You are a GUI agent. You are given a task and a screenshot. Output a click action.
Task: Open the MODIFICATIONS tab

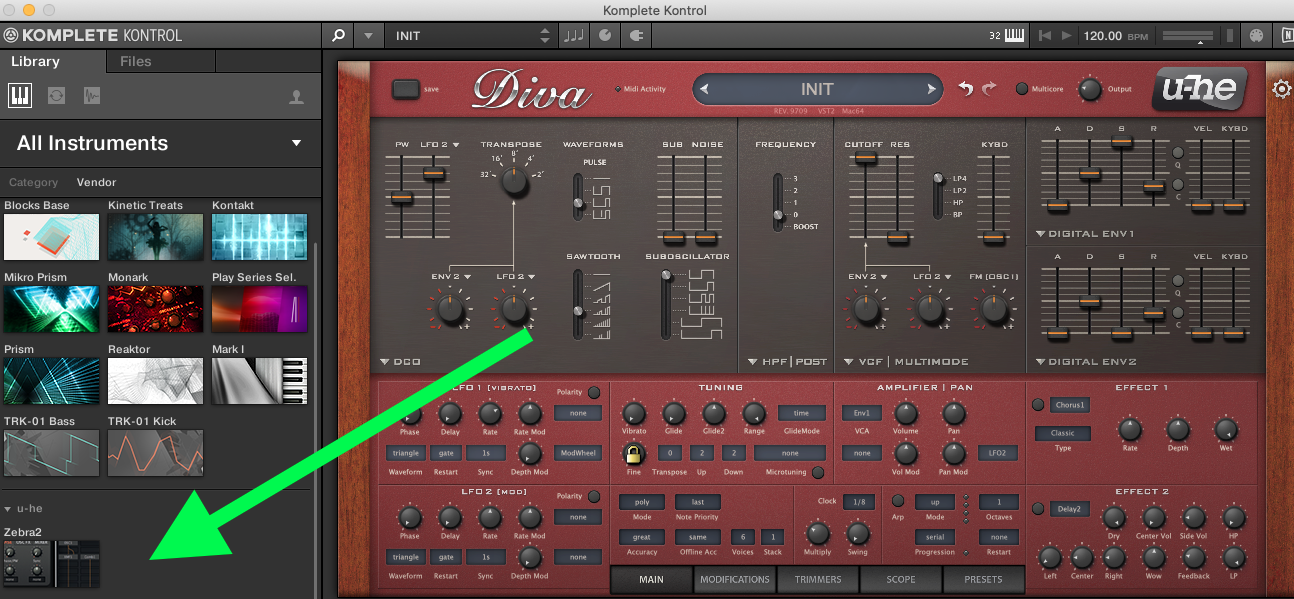coord(735,579)
